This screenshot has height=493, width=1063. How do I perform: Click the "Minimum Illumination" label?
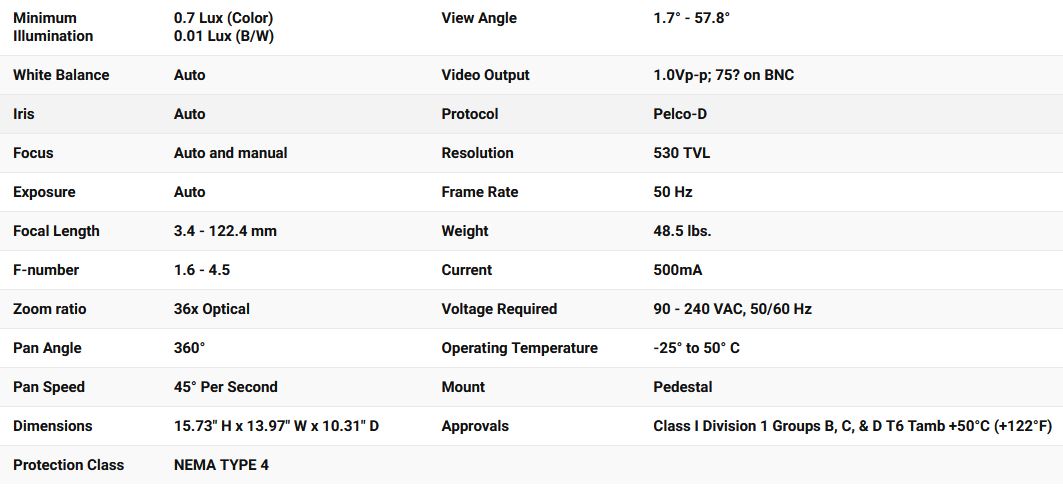(x=53, y=27)
